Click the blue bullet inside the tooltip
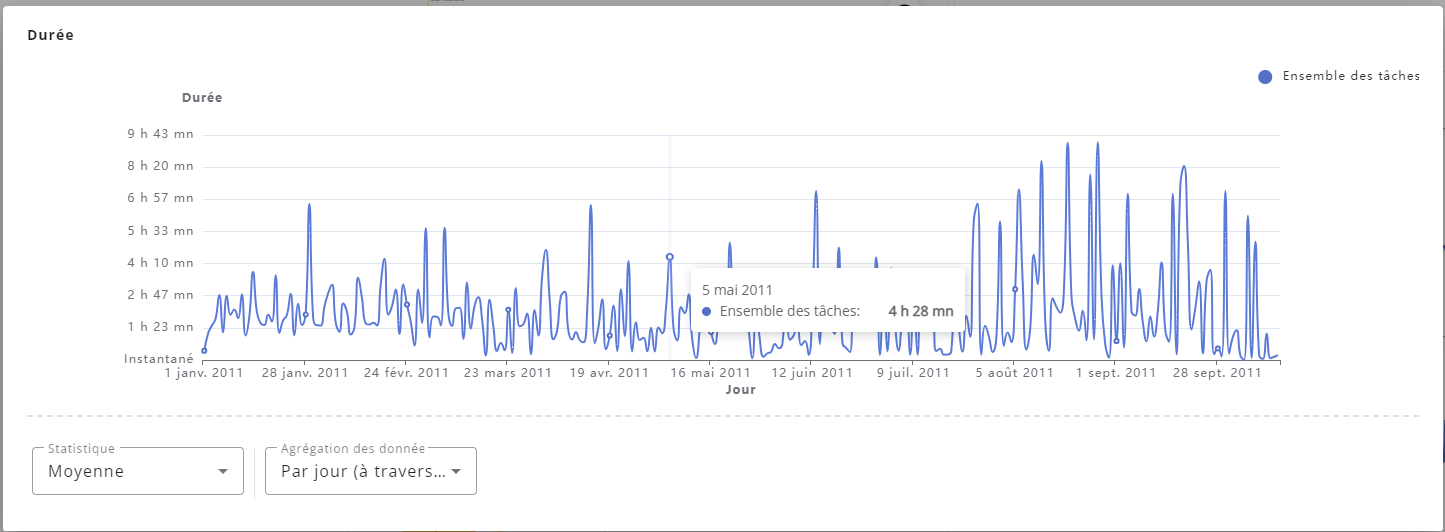The width and height of the screenshot is (1445, 532). pyautogui.click(x=707, y=312)
